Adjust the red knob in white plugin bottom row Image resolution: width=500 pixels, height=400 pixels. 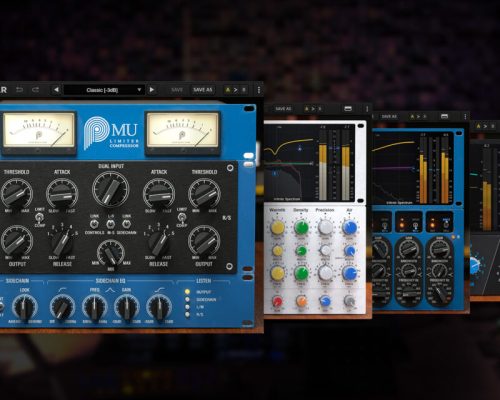277,301
